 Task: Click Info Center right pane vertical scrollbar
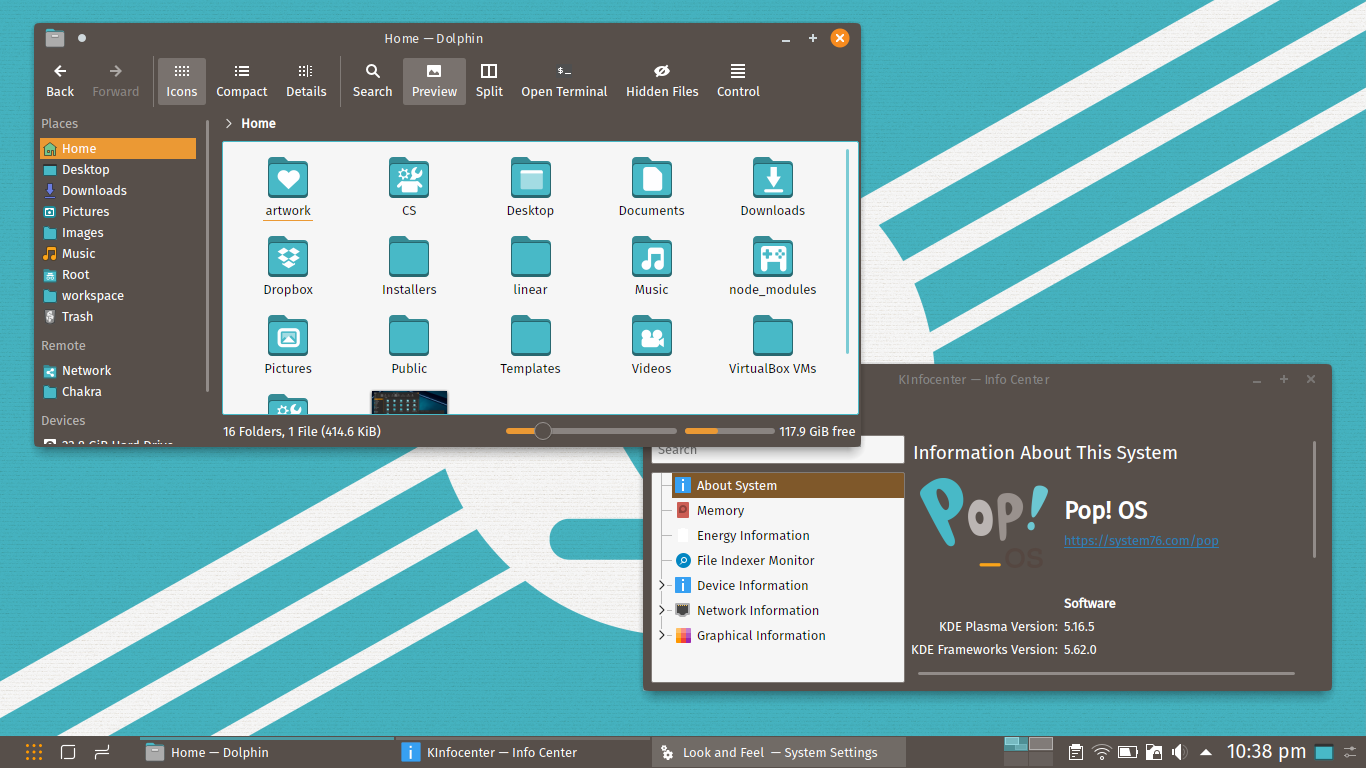(x=1315, y=499)
